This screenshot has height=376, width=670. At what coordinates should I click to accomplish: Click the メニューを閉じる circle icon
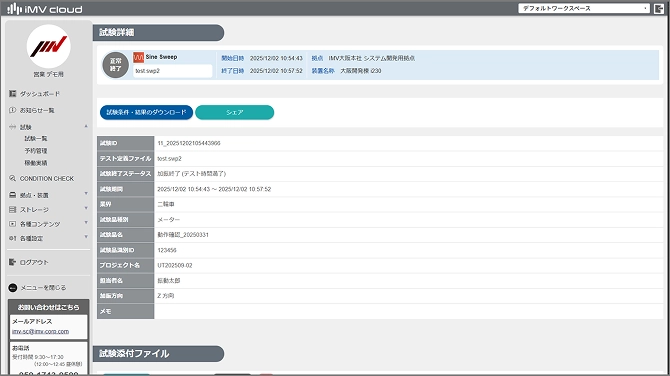click(13, 288)
